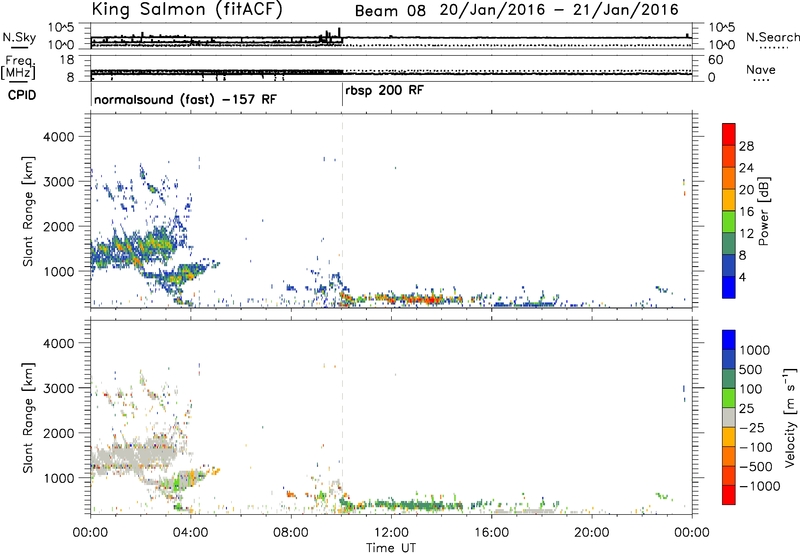Click the '18' frequency axis tick
800x554 pixels.
(x=67, y=60)
